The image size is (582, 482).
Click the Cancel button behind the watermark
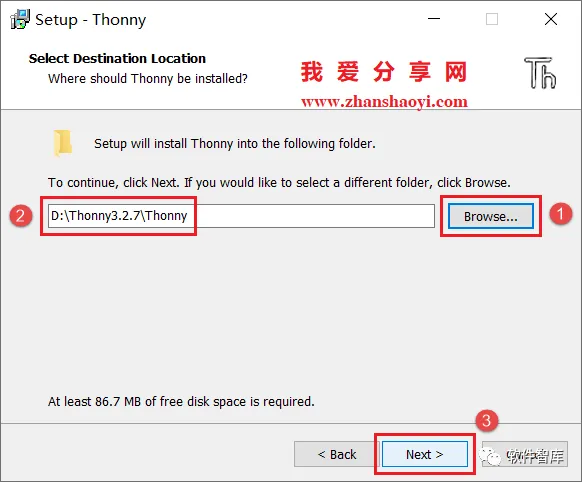coord(525,454)
